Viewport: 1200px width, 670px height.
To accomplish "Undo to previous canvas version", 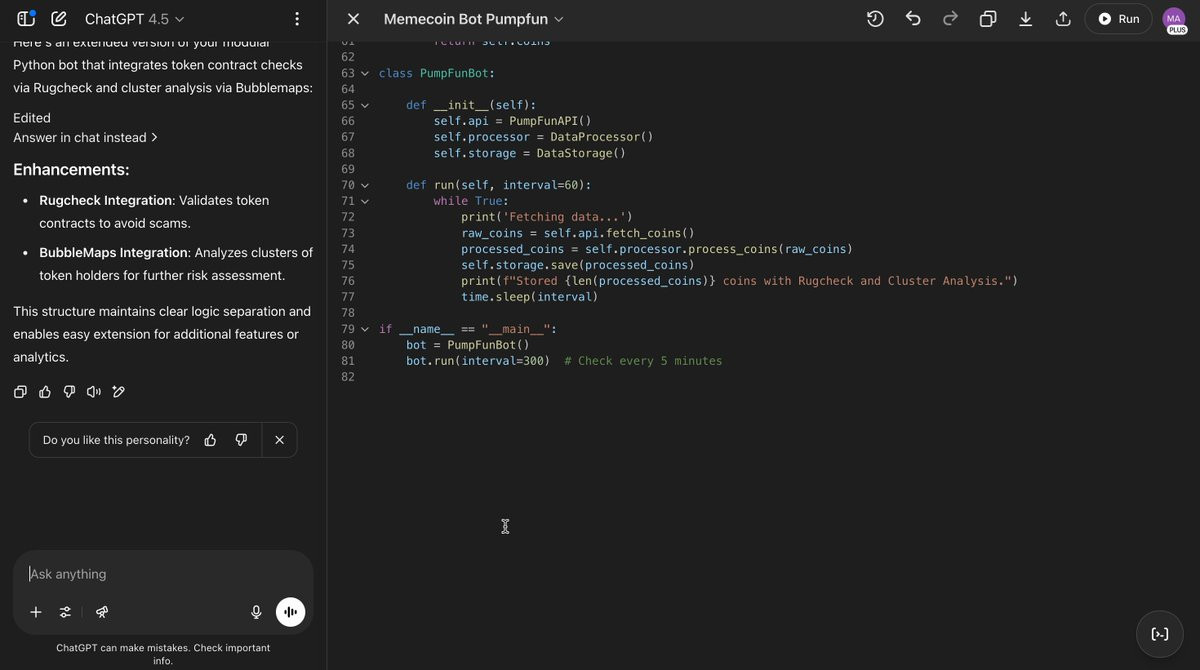I will [913, 19].
